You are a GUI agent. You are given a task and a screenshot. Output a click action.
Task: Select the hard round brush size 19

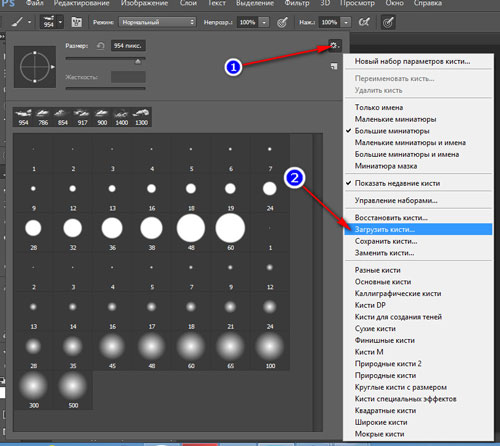click(x=230, y=194)
